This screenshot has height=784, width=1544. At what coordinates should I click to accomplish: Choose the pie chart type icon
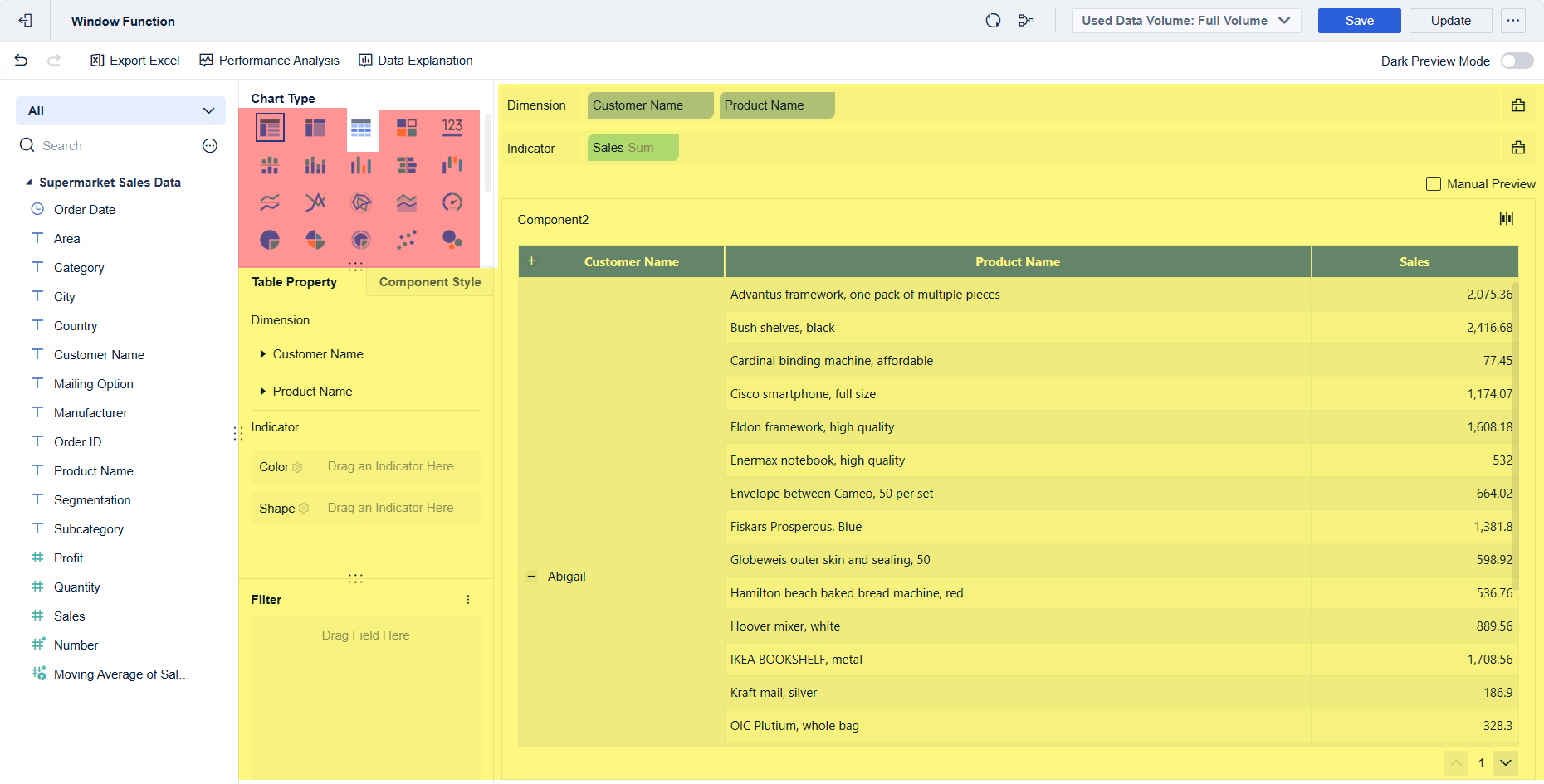[x=270, y=240]
